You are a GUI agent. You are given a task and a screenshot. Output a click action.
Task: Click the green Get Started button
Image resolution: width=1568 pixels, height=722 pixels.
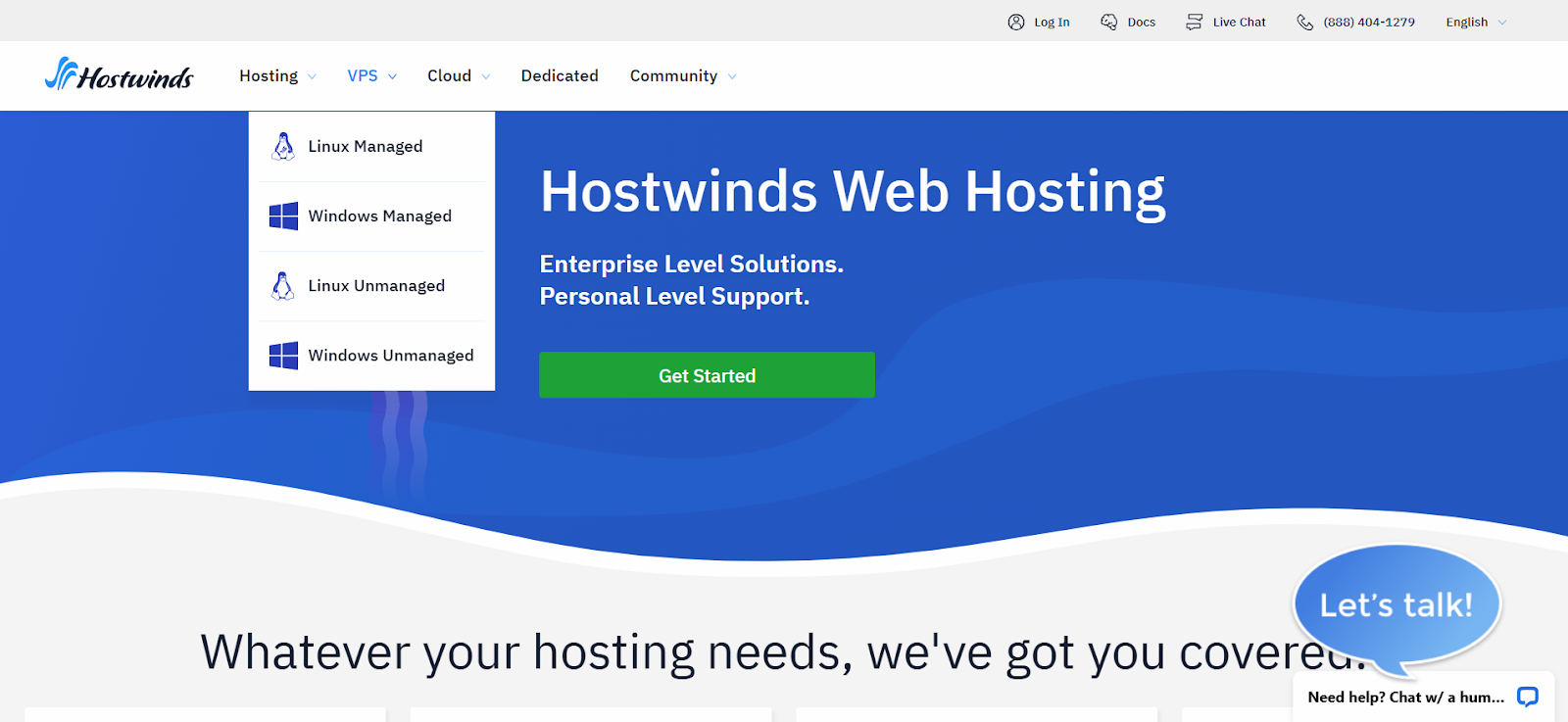(x=707, y=374)
